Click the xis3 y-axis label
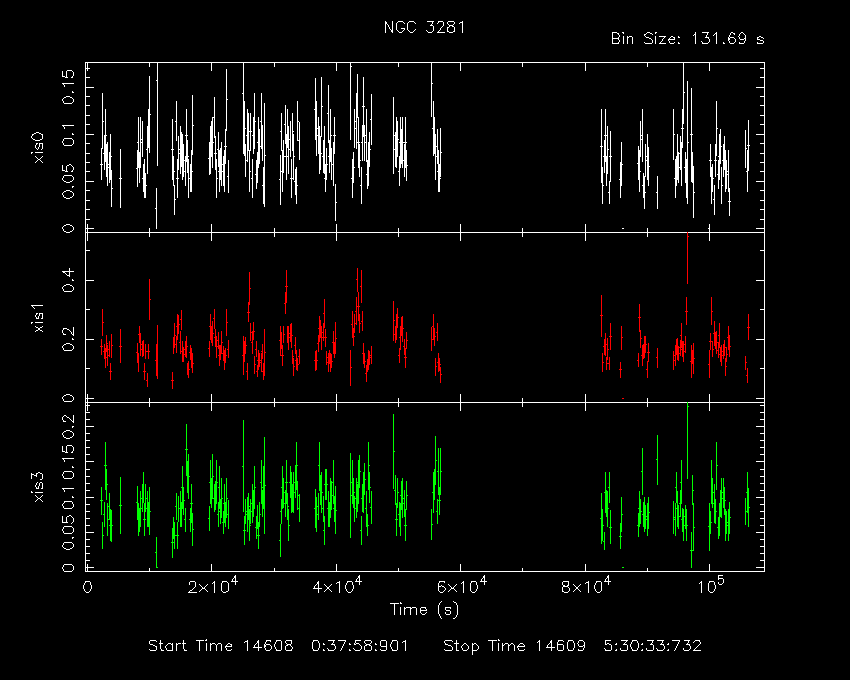Viewport: 850px width, 680px height. 38,487
